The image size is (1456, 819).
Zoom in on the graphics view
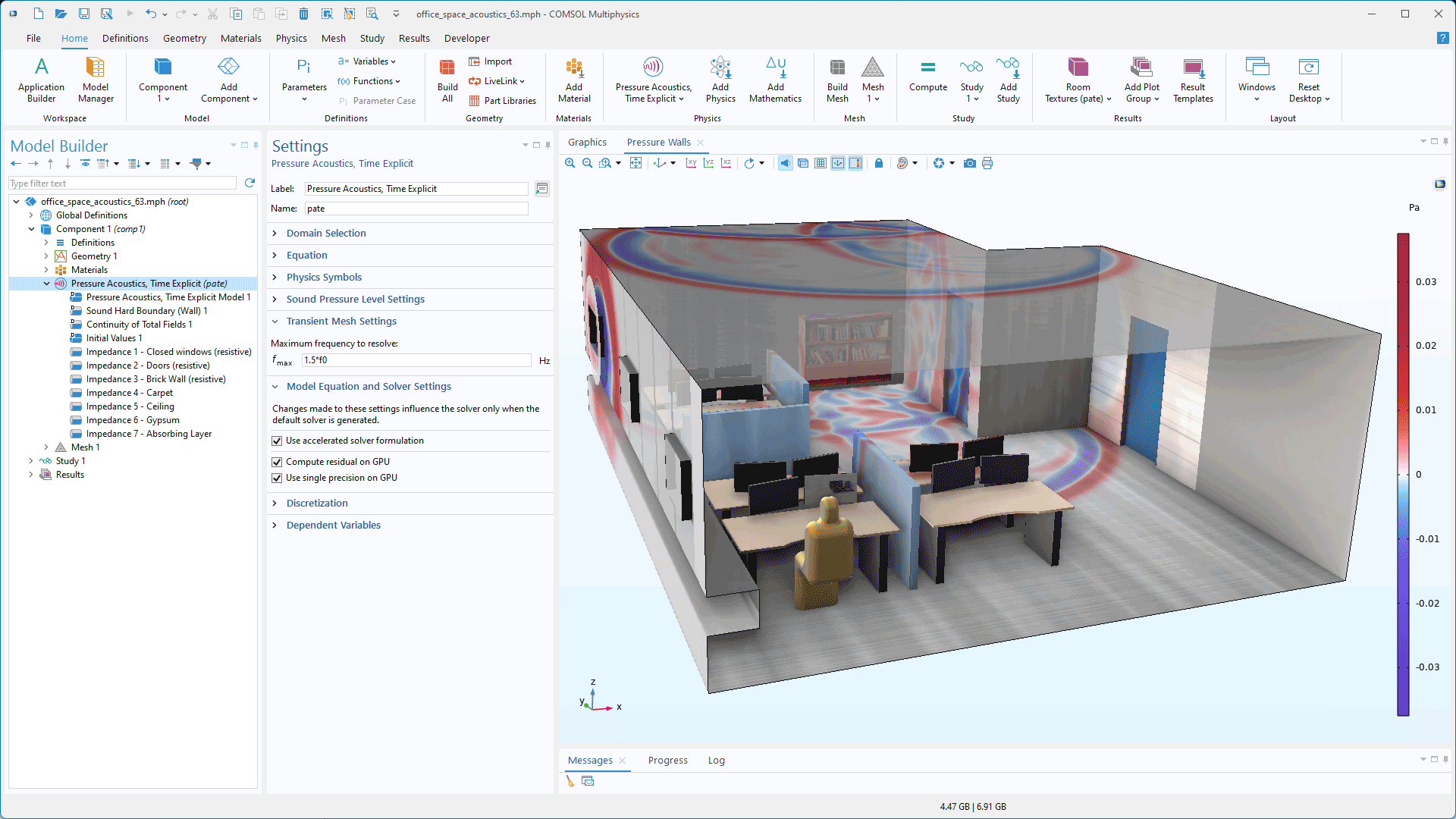point(570,163)
